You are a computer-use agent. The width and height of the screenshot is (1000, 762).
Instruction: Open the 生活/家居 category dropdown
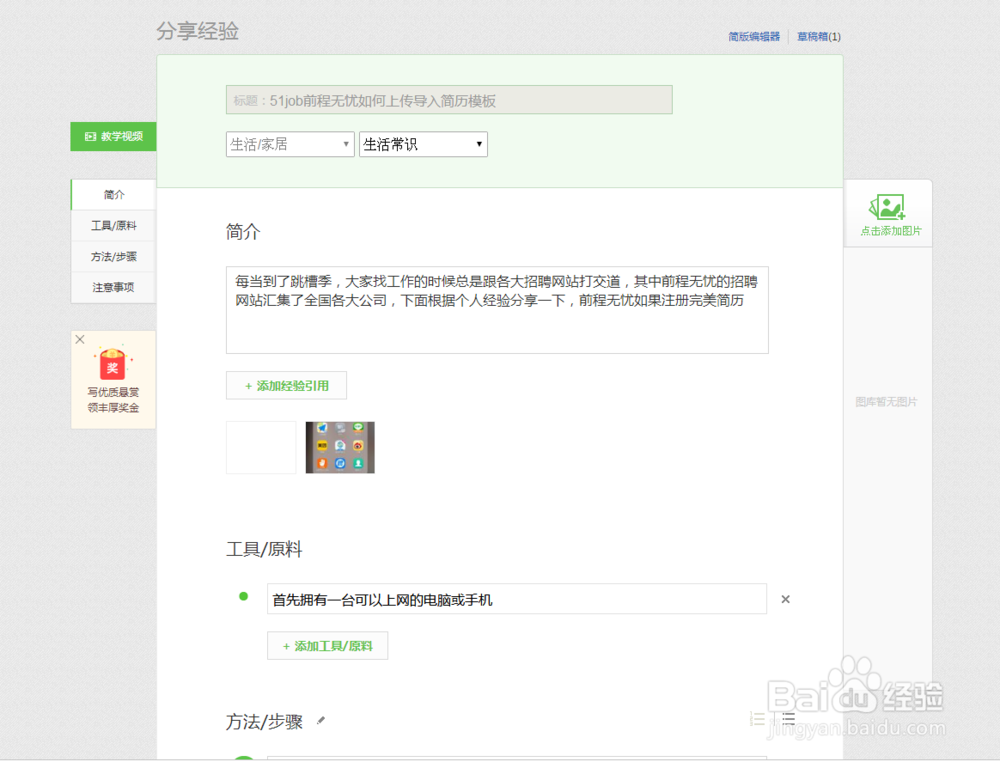[290, 144]
